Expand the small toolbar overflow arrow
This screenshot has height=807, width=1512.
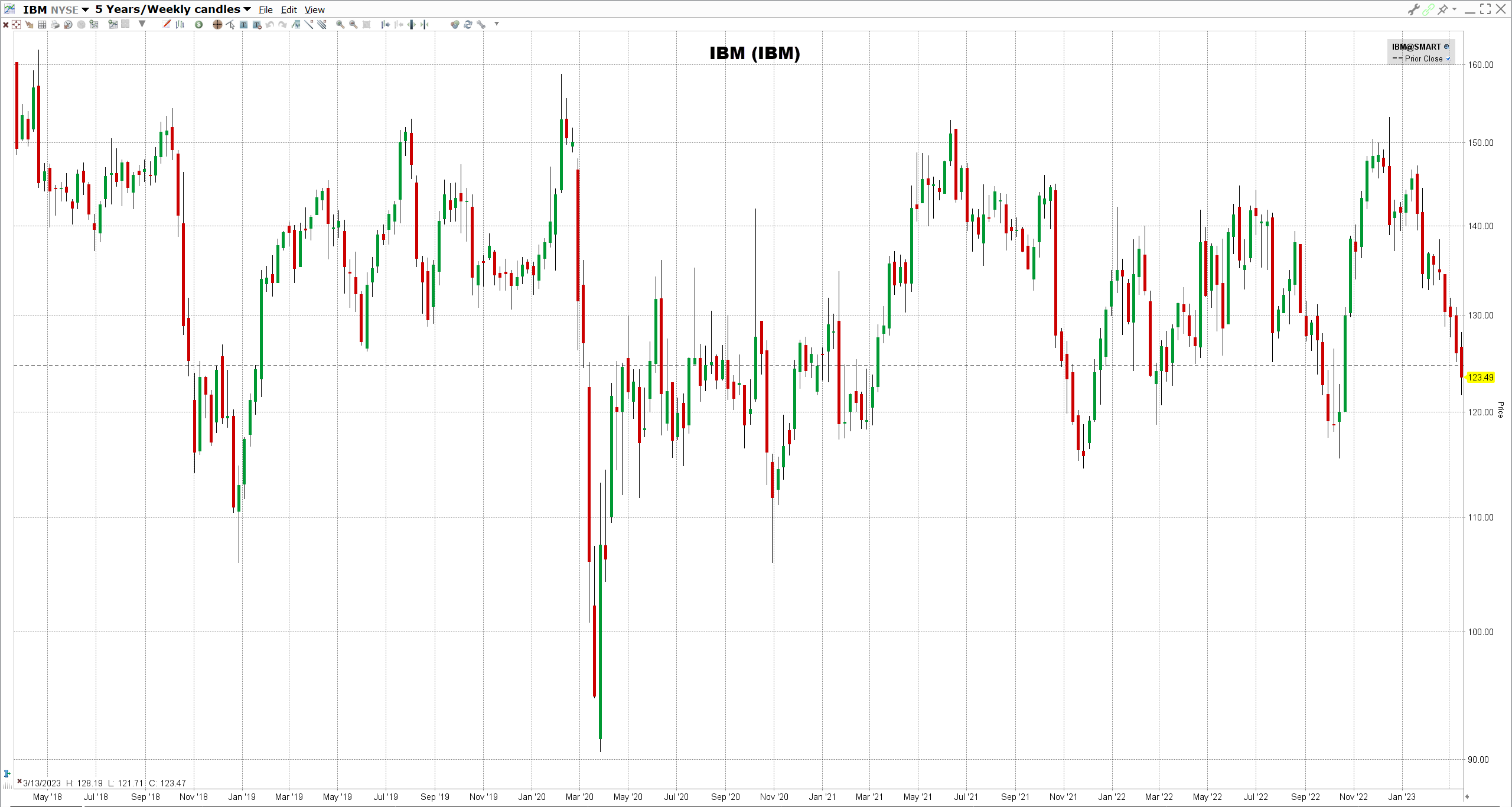(497, 24)
